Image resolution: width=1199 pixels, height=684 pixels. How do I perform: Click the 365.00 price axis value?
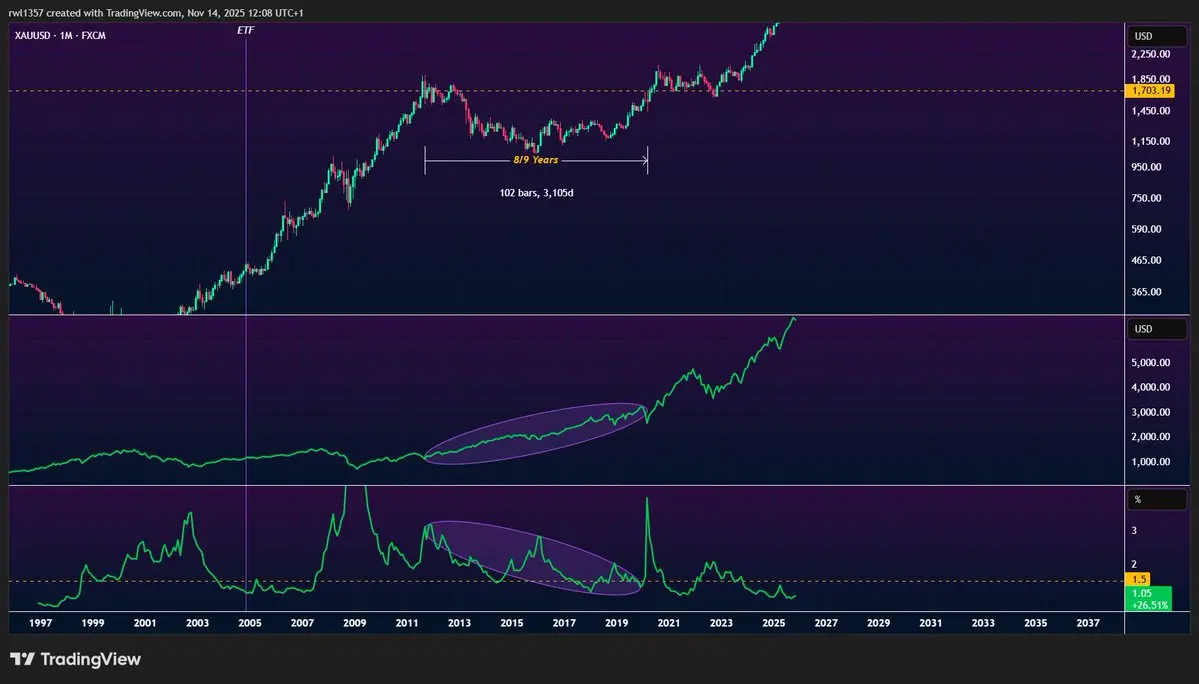pyautogui.click(x=1146, y=292)
